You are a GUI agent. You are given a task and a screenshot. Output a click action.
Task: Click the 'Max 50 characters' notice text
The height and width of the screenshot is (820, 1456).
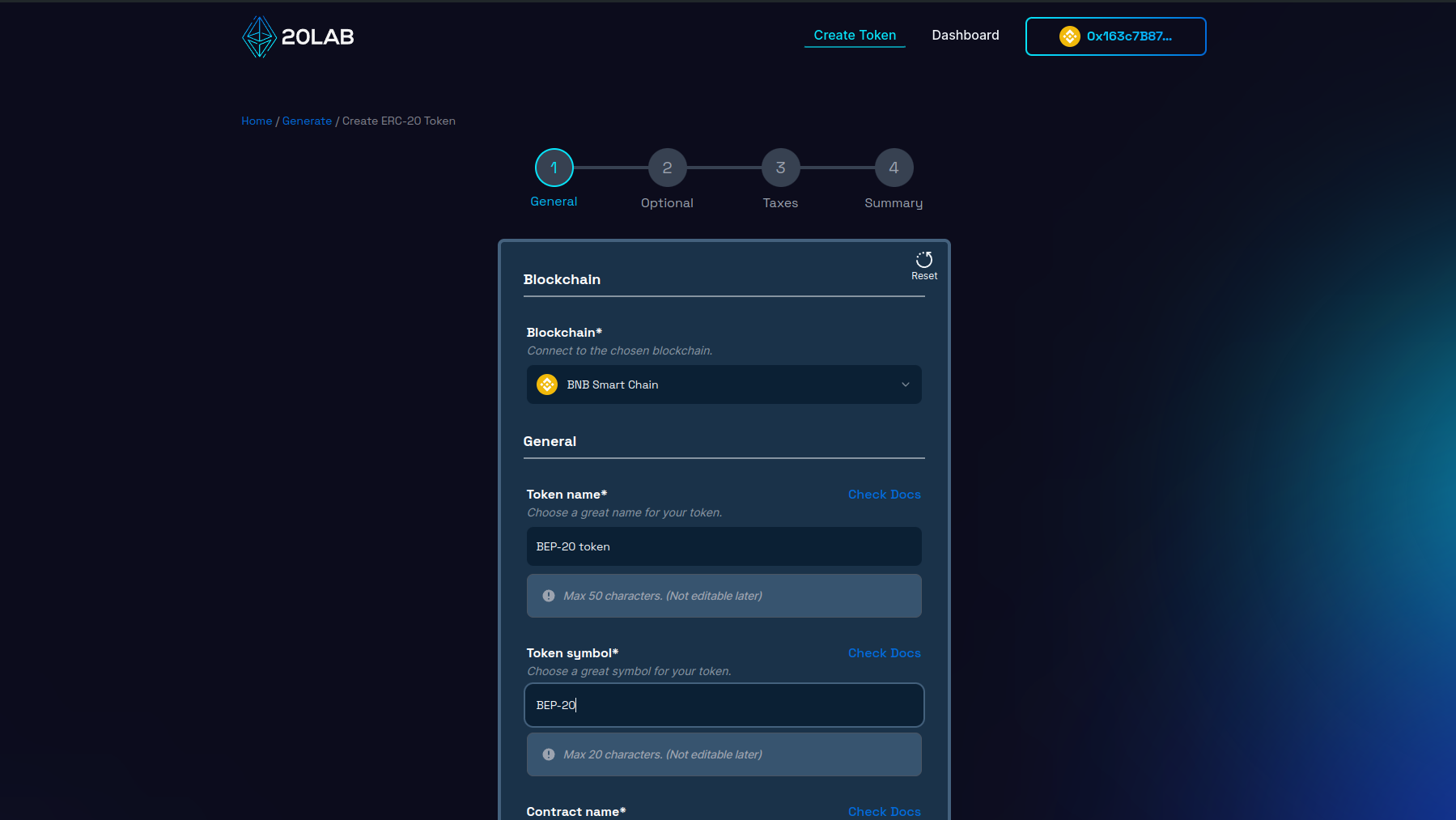click(663, 596)
